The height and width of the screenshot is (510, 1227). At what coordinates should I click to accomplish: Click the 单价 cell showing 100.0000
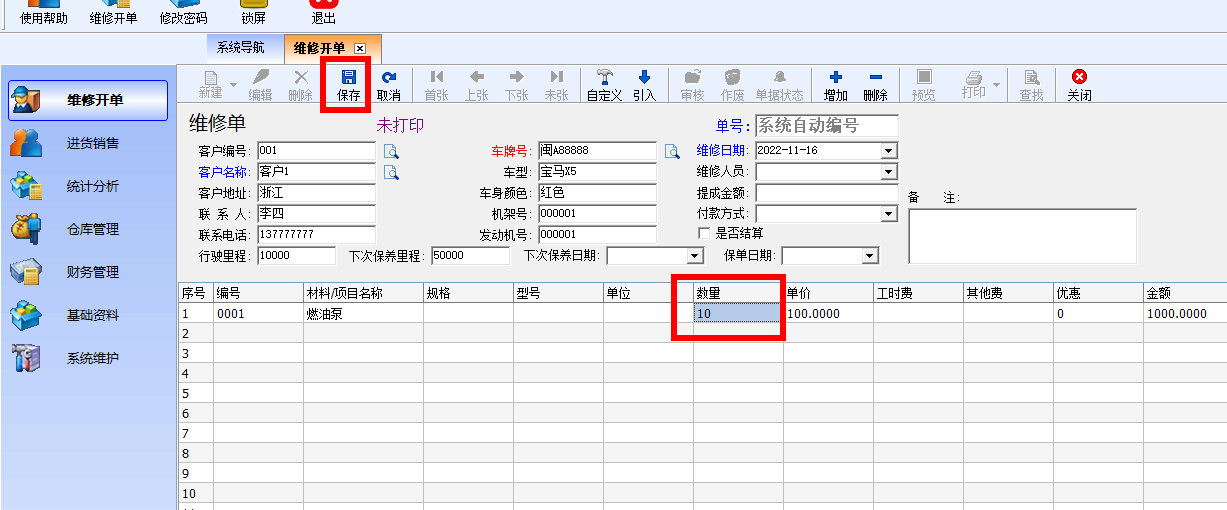pos(828,313)
